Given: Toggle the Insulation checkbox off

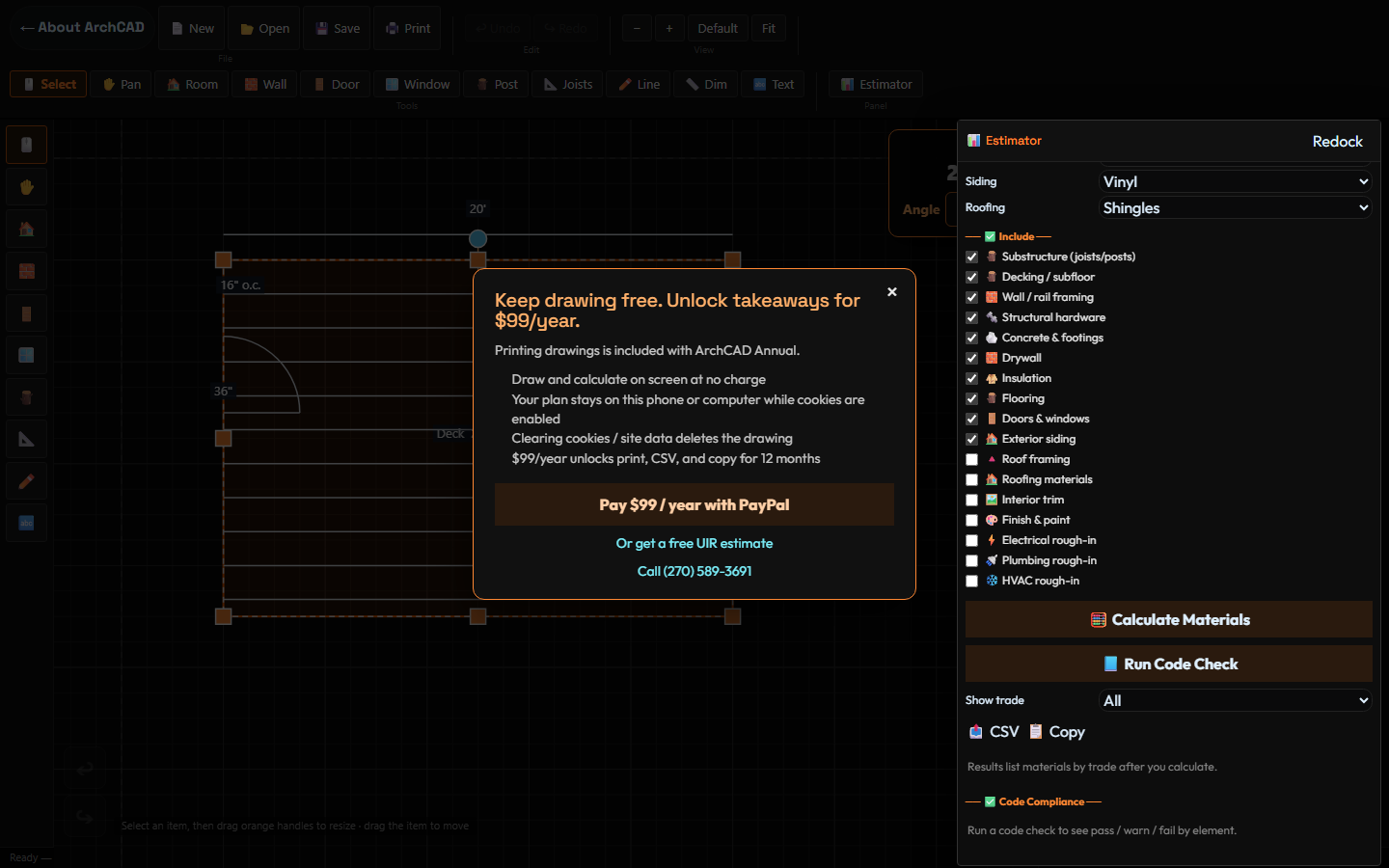Looking at the screenshot, I should (972, 378).
